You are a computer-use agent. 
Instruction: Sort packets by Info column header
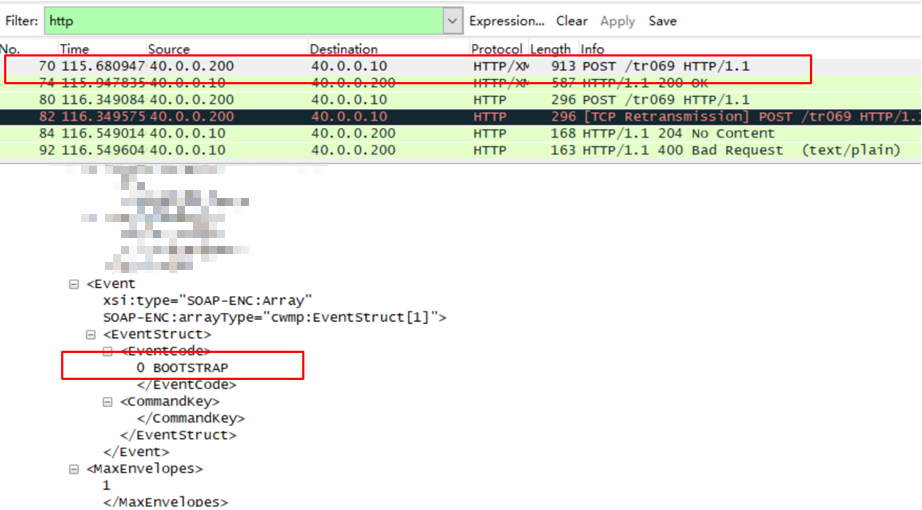click(592, 49)
